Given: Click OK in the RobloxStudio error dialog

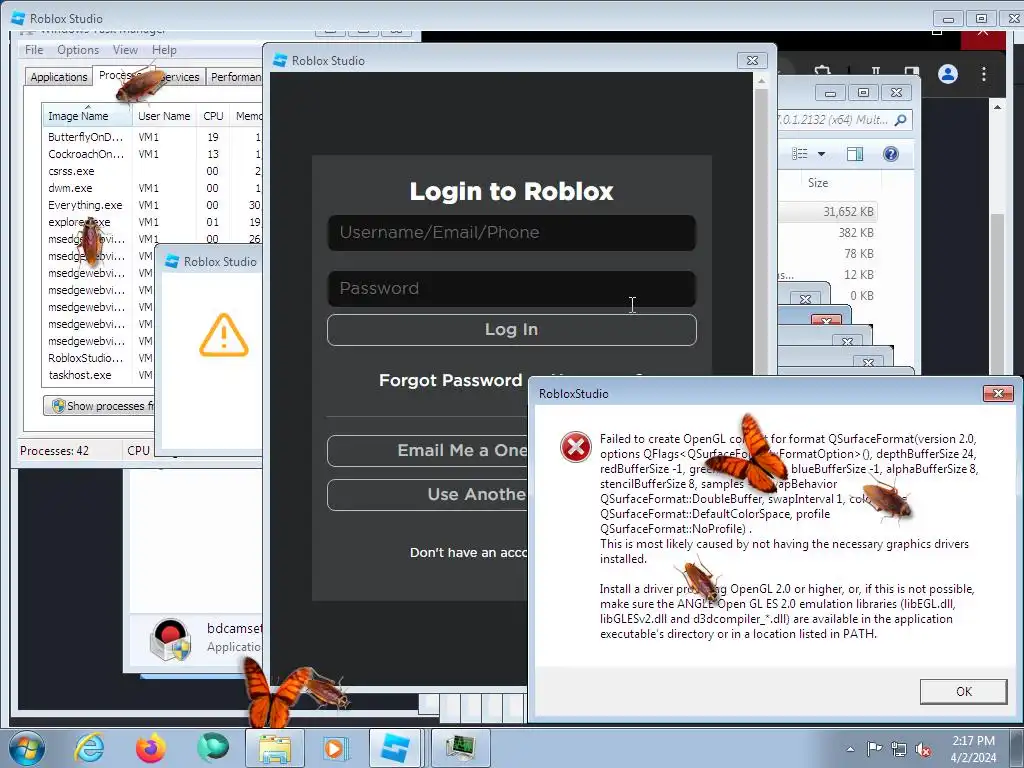Looking at the screenshot, I should tap(963, 692).
